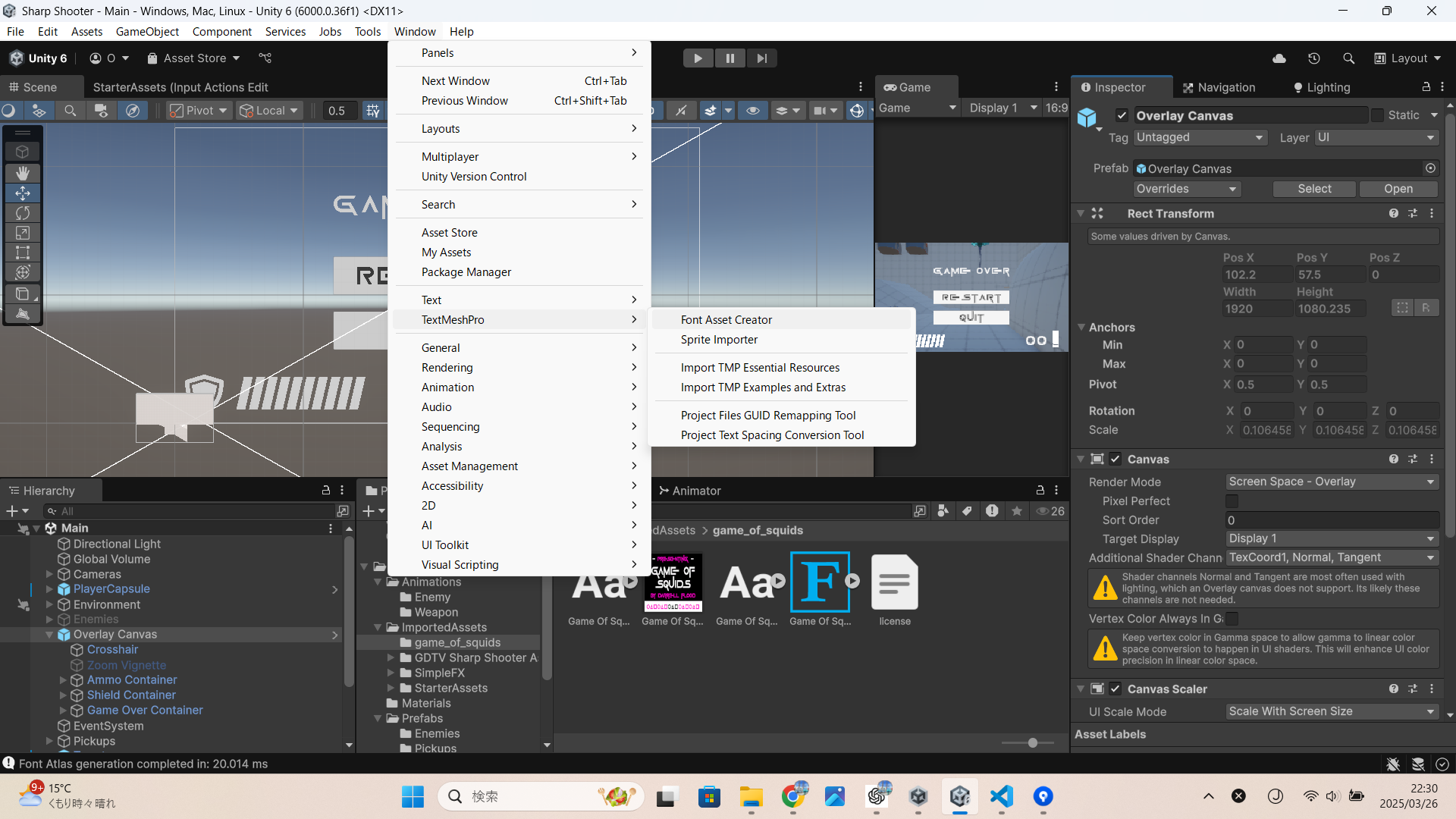Switch to the Rotate tool

click(23, 213)
